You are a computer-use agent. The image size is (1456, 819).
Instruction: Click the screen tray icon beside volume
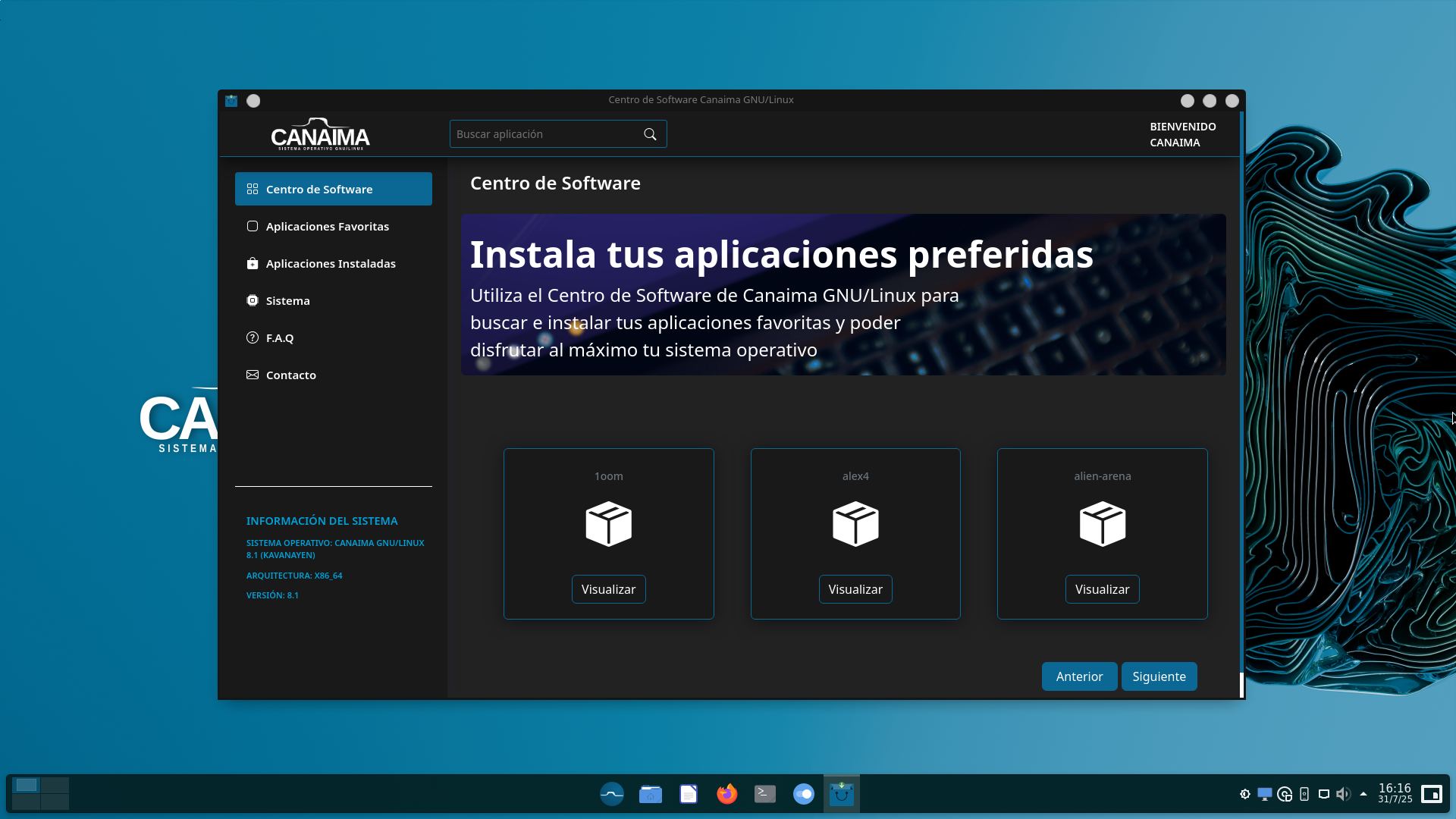click(1324, 794)
